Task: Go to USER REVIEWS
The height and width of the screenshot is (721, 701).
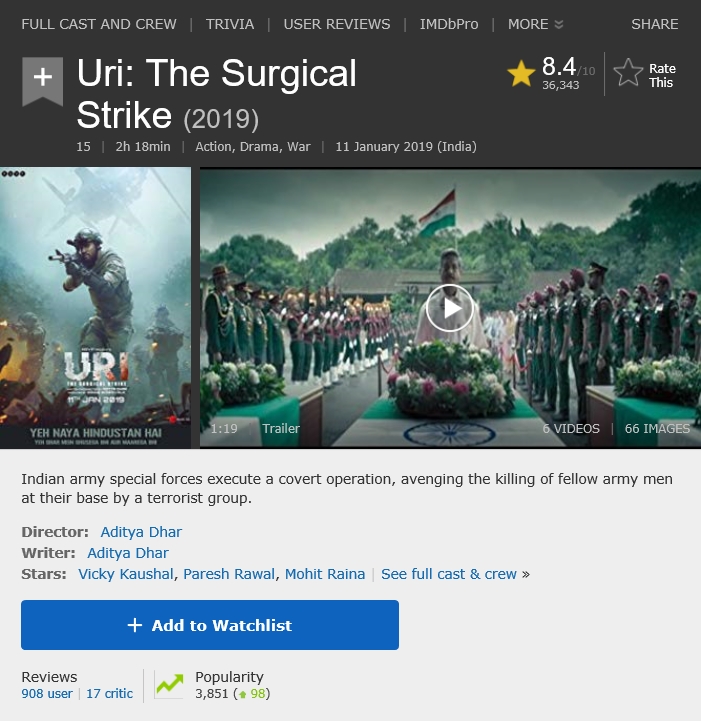Action: (336, 24)
